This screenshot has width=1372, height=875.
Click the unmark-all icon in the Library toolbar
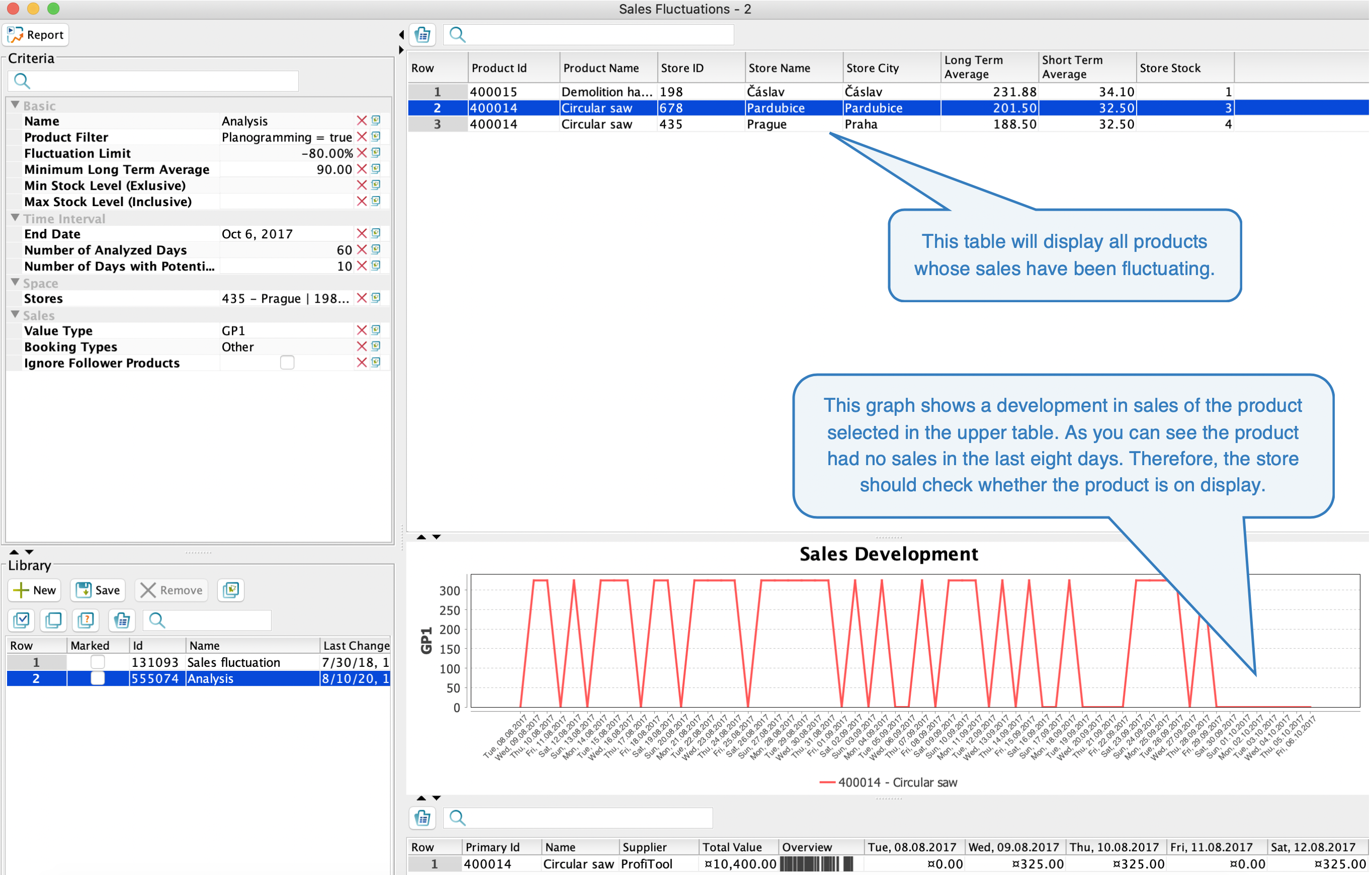click(x=53, y=620)
